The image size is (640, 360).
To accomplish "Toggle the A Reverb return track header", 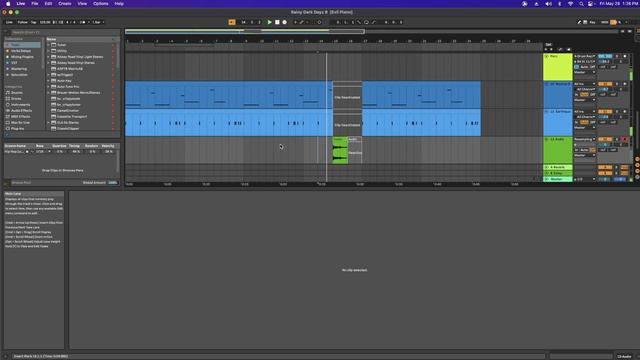I will pos(558,167).
